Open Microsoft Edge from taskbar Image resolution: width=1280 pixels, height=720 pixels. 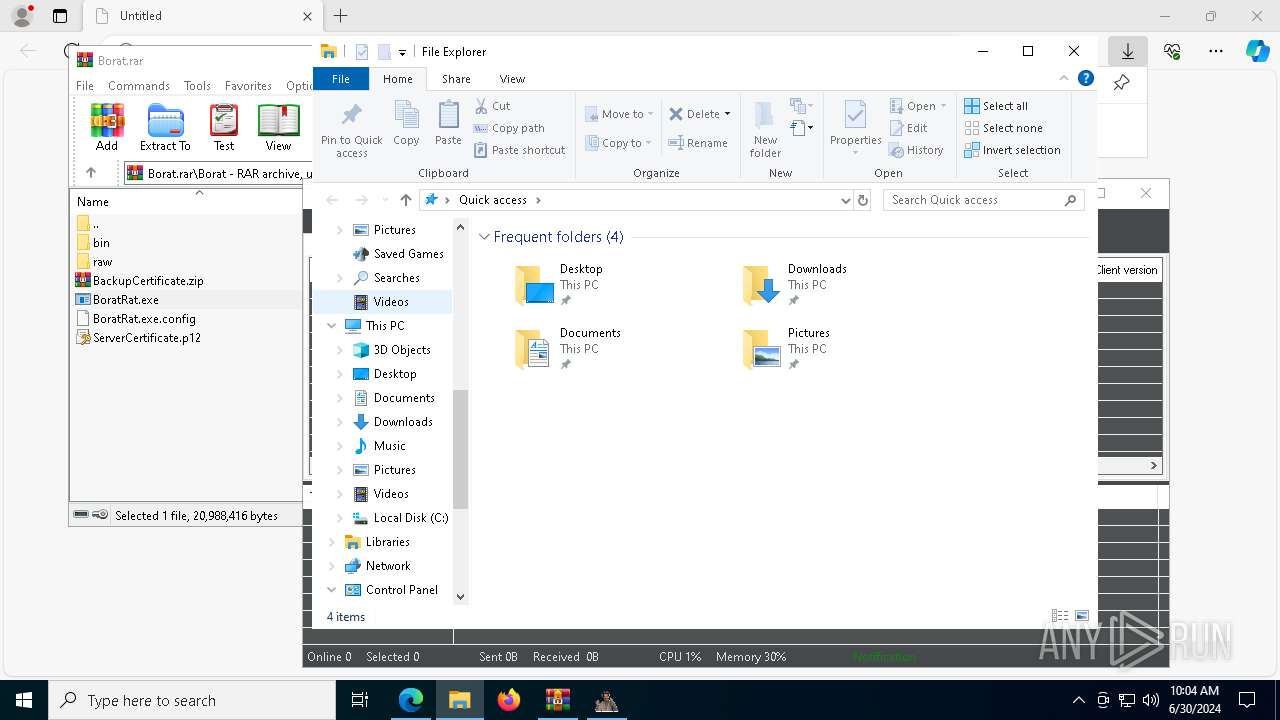click(x=411, y=700)
